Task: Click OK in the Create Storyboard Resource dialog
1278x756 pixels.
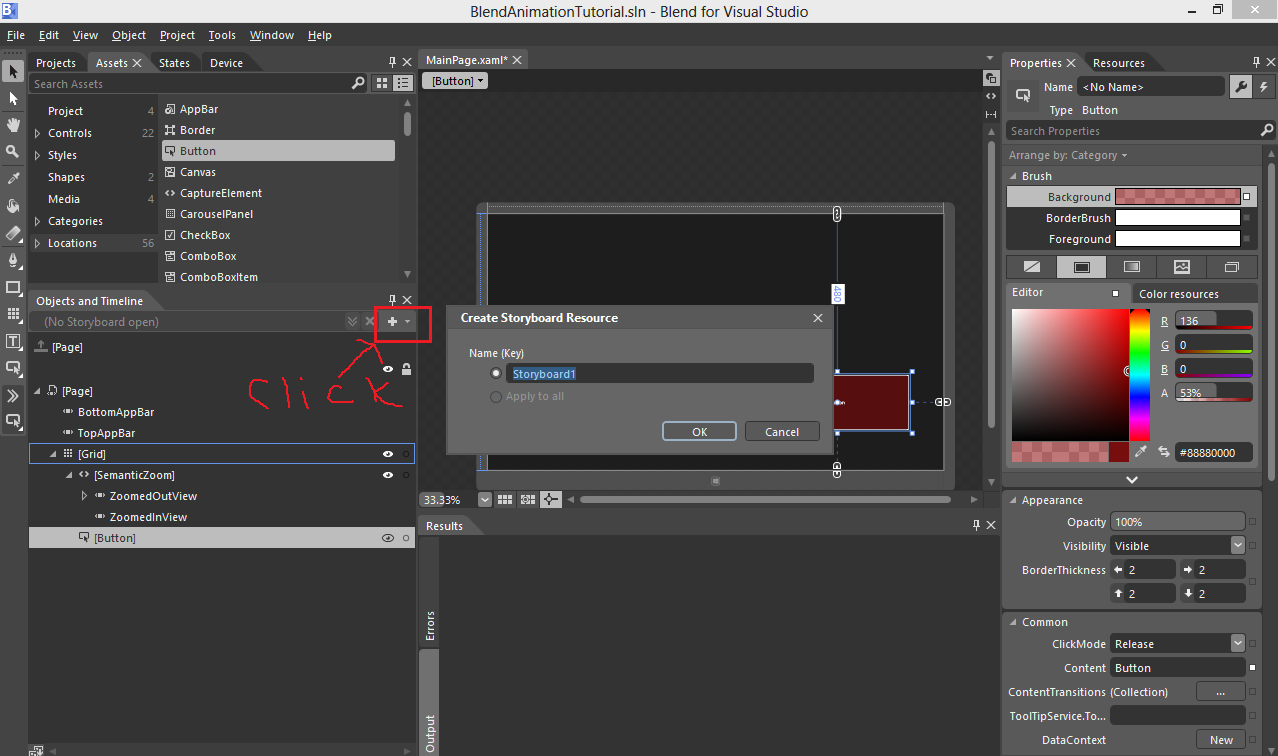Action: [699, 431]
